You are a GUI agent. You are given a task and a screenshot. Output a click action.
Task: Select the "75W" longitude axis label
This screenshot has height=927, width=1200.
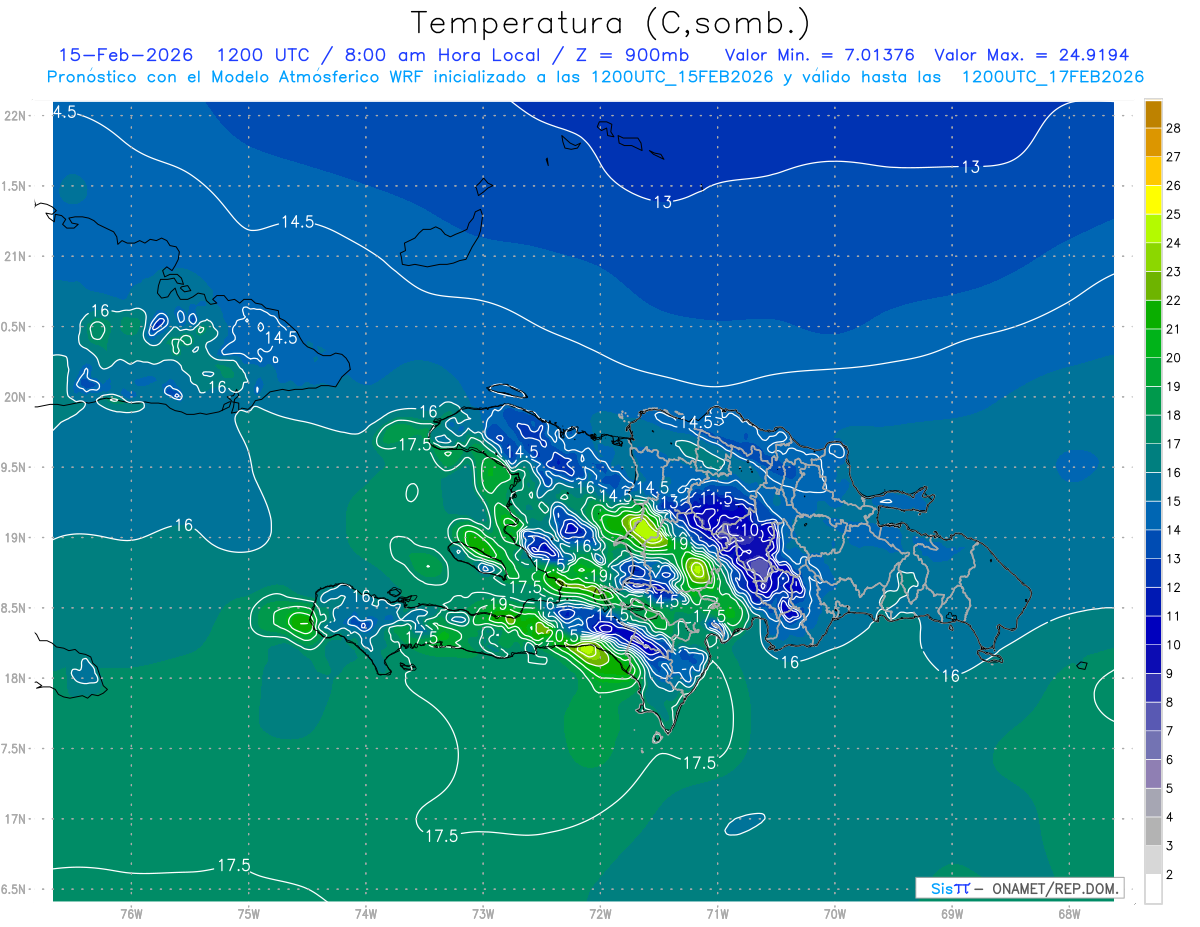[x=249, y=913]
